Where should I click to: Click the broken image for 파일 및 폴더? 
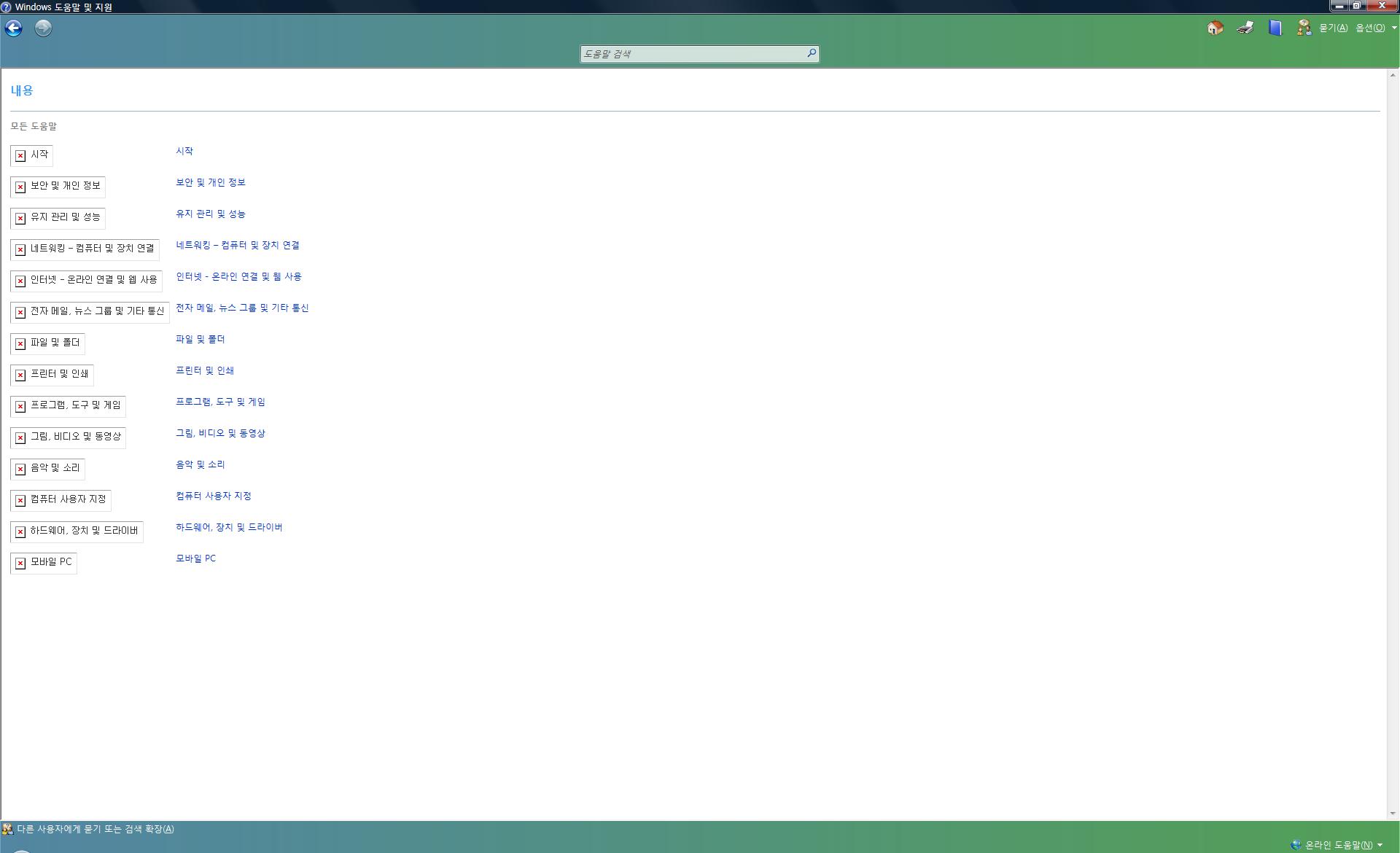pyautogui.click(x=47, y=343)
